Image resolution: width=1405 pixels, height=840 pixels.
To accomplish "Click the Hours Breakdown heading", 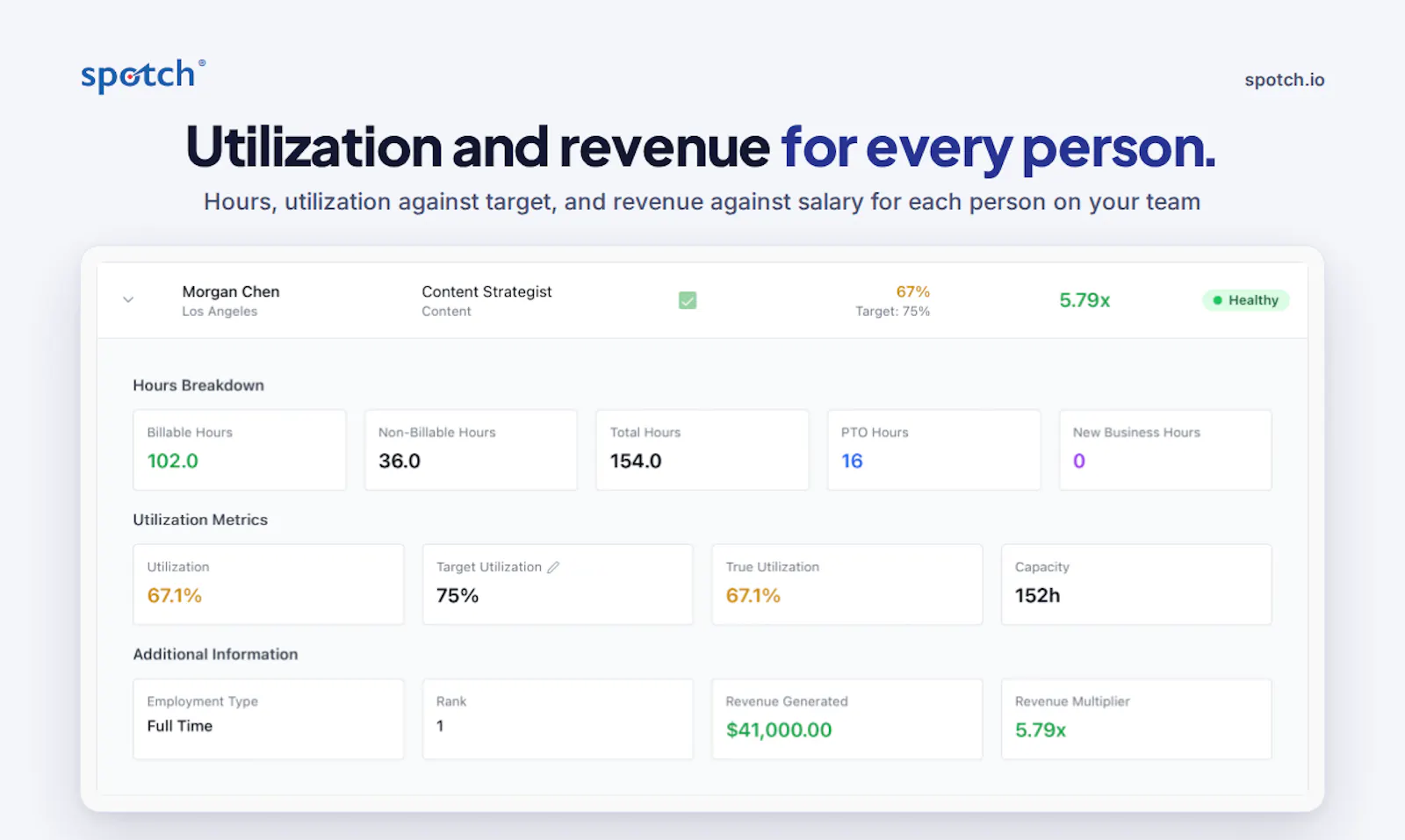I will (x=198, y=385).
